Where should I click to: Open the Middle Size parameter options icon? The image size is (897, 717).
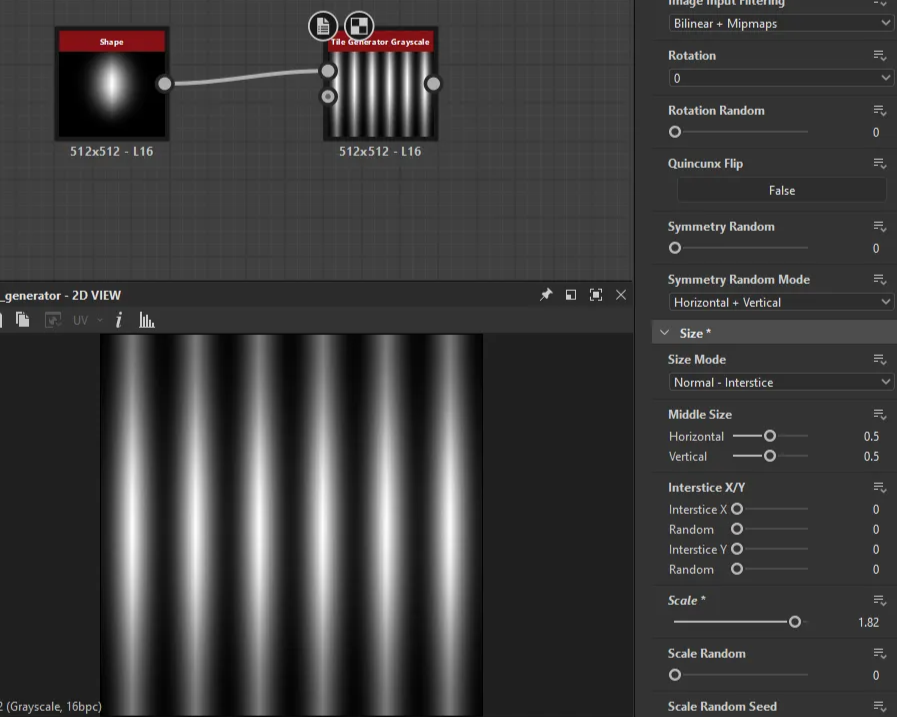point(880,414)
